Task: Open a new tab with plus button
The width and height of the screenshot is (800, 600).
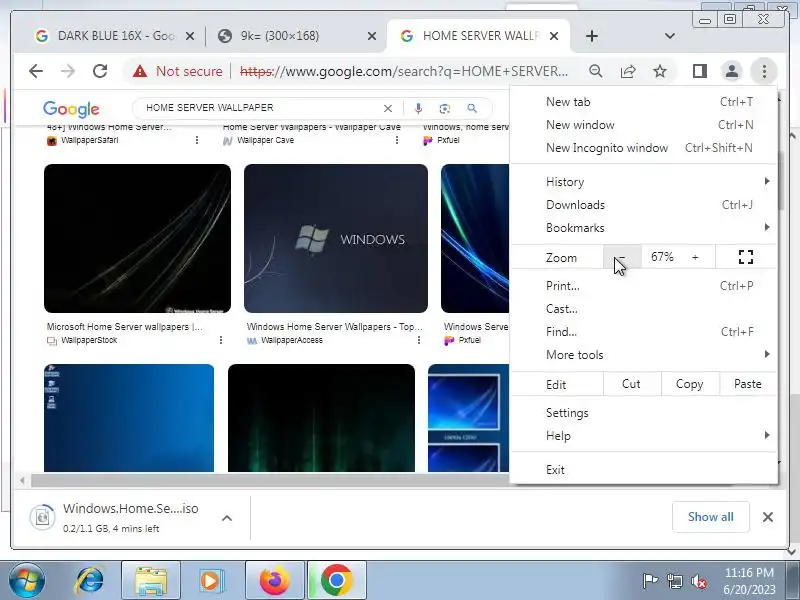Action: coord(592,36)
